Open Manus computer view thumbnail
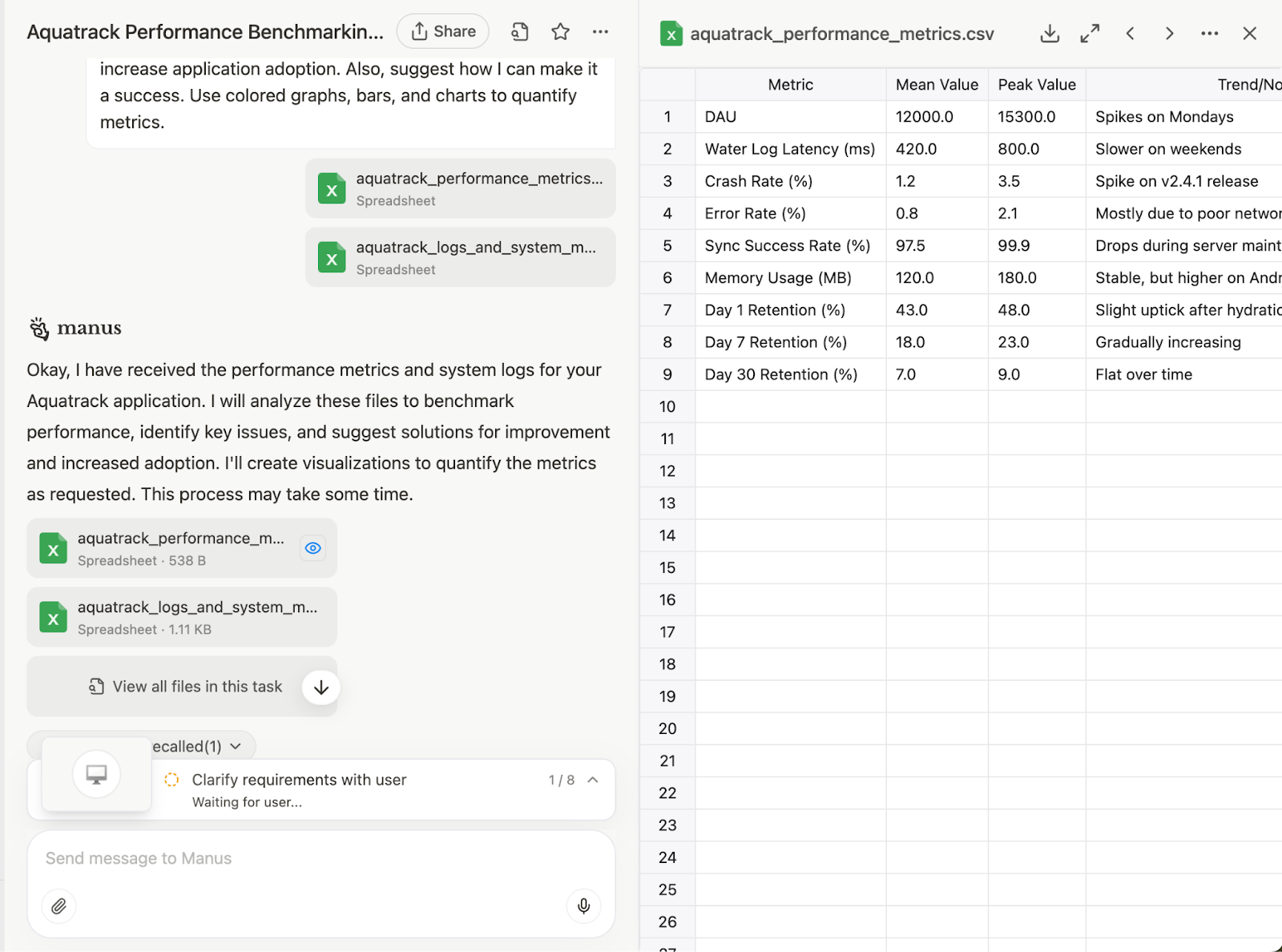Viewport: 1282px width, 952px height. click(97, 774)
